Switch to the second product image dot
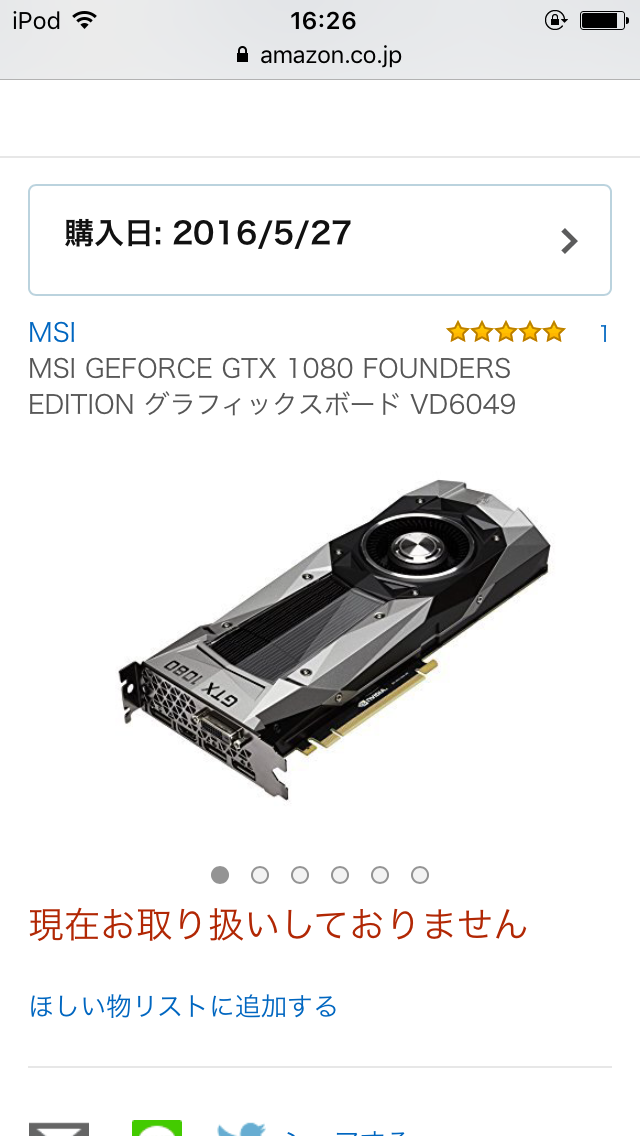This screenshot has height=1136, width=640. tap(260, 875)
